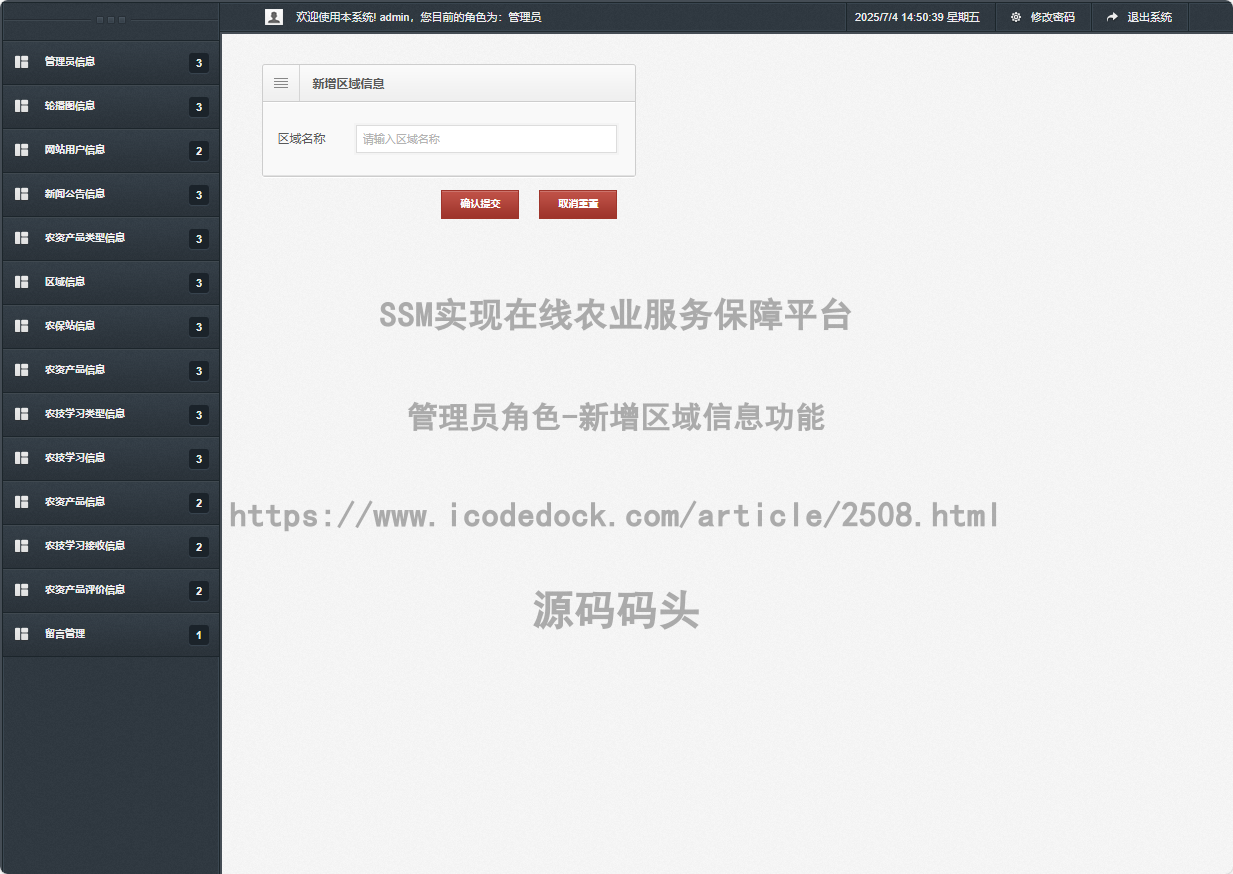Click the badge 2 on 网站用户信息
Image resolution: width=1233 pixels, height=874 pixels.
coord(199,151)
